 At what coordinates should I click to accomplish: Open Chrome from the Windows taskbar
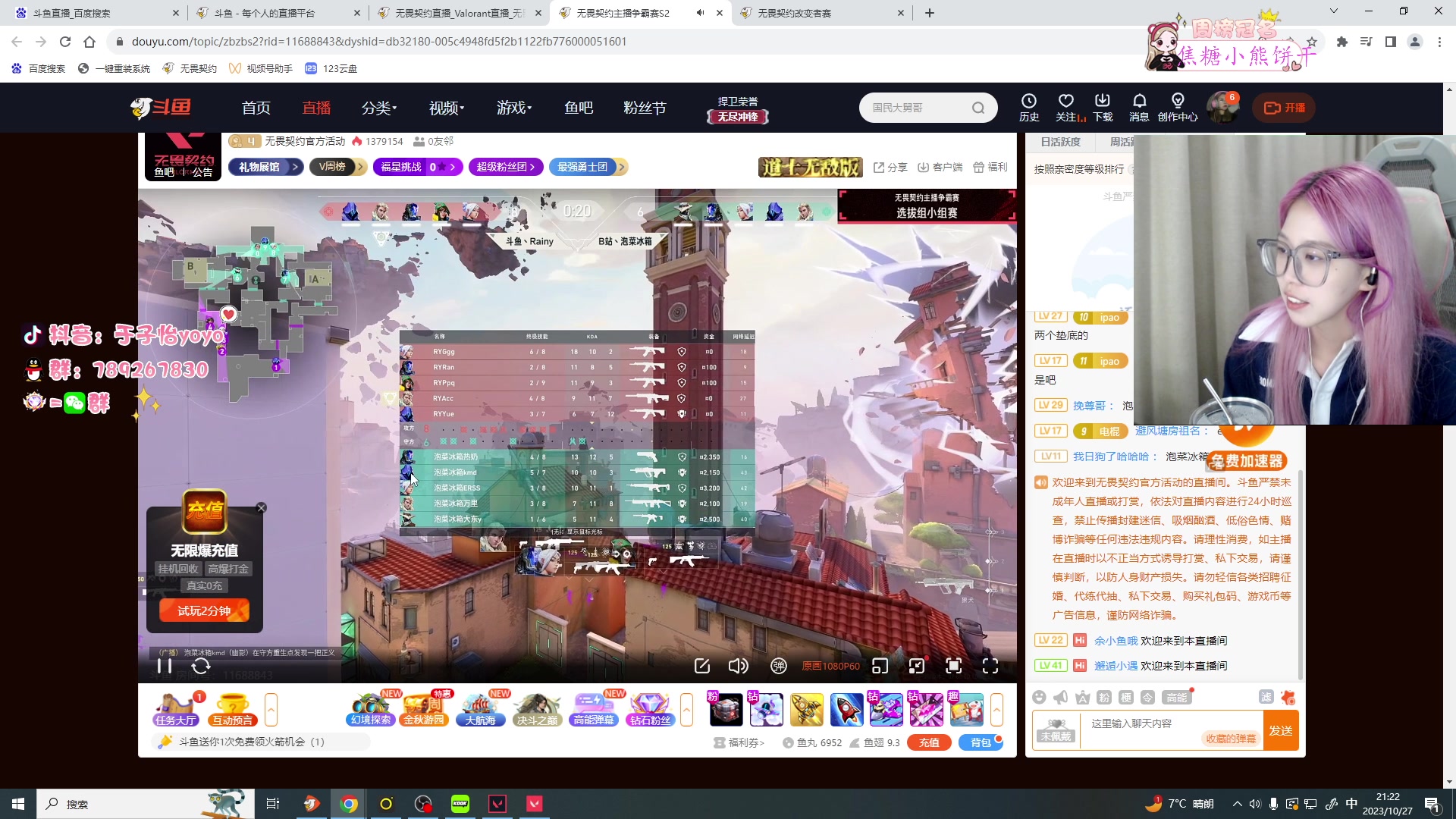tap(349, 804)
